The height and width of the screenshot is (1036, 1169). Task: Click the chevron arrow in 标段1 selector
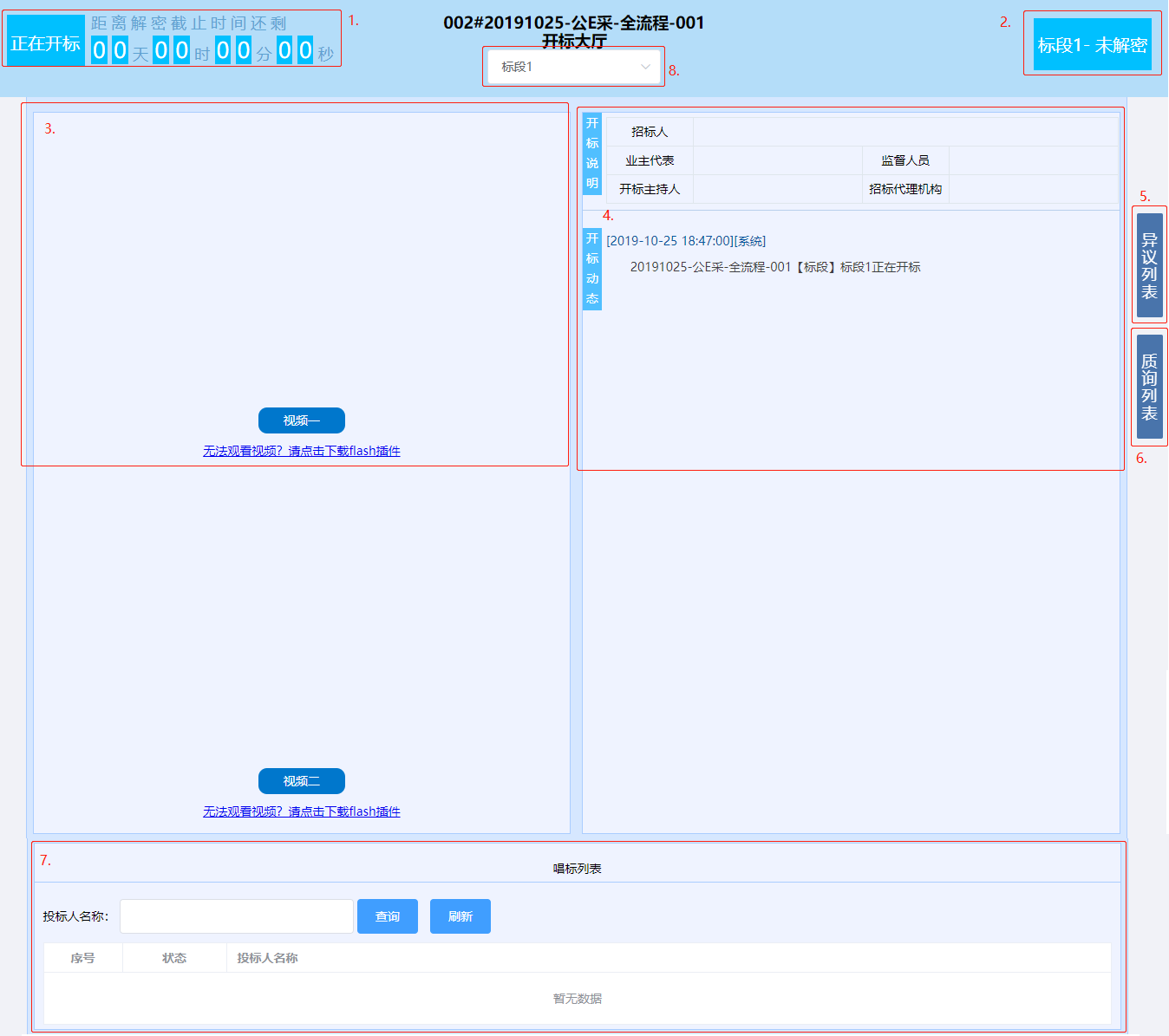click(645, 67)
